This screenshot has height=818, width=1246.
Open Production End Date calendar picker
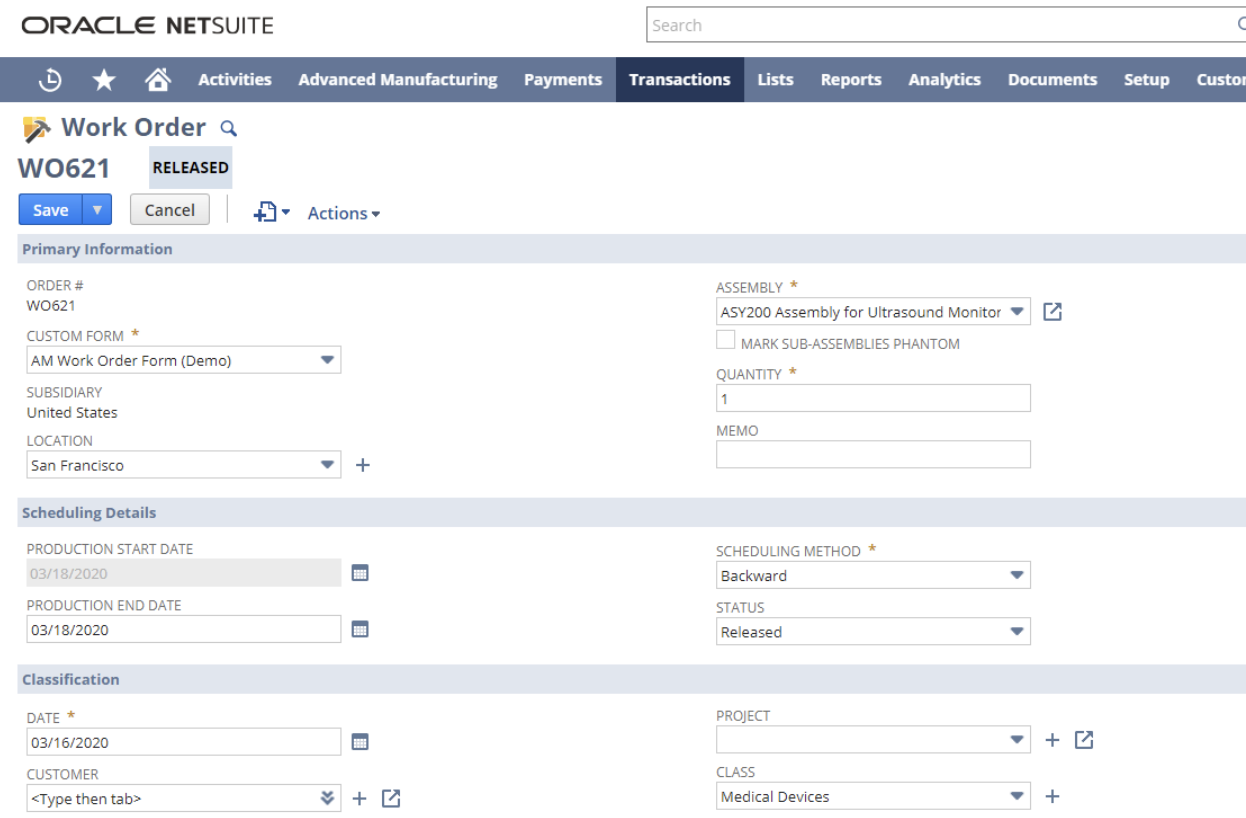(361, 629)
